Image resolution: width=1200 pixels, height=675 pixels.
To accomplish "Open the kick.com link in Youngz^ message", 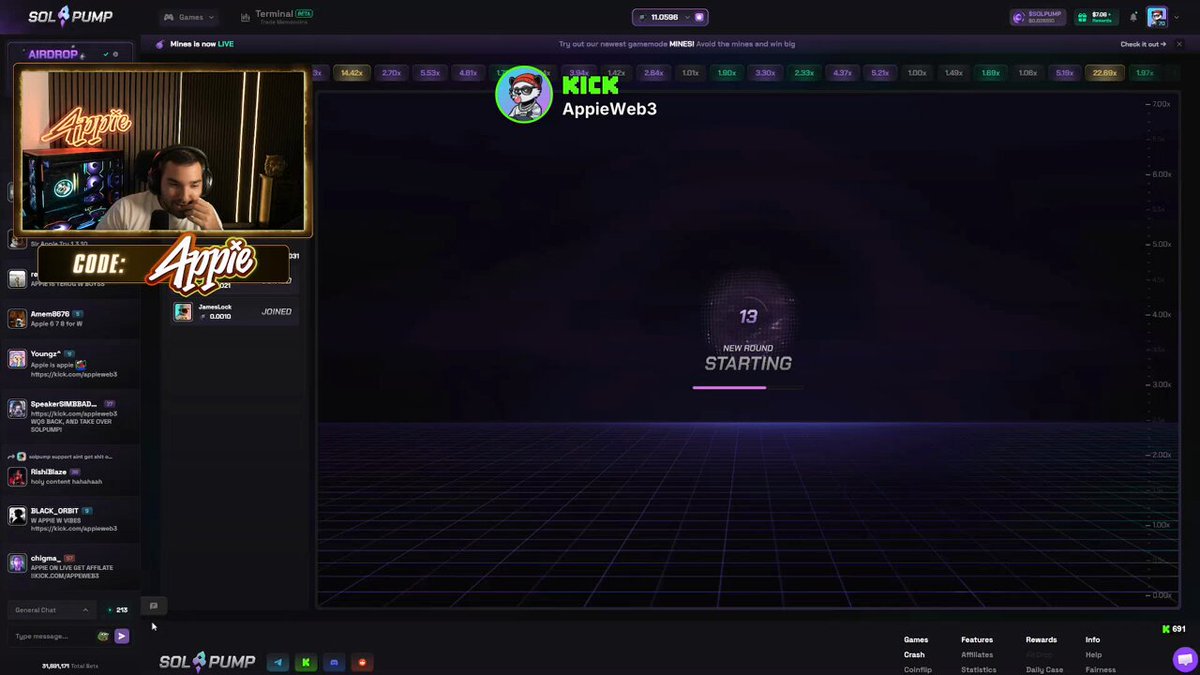I will (74, 374).
